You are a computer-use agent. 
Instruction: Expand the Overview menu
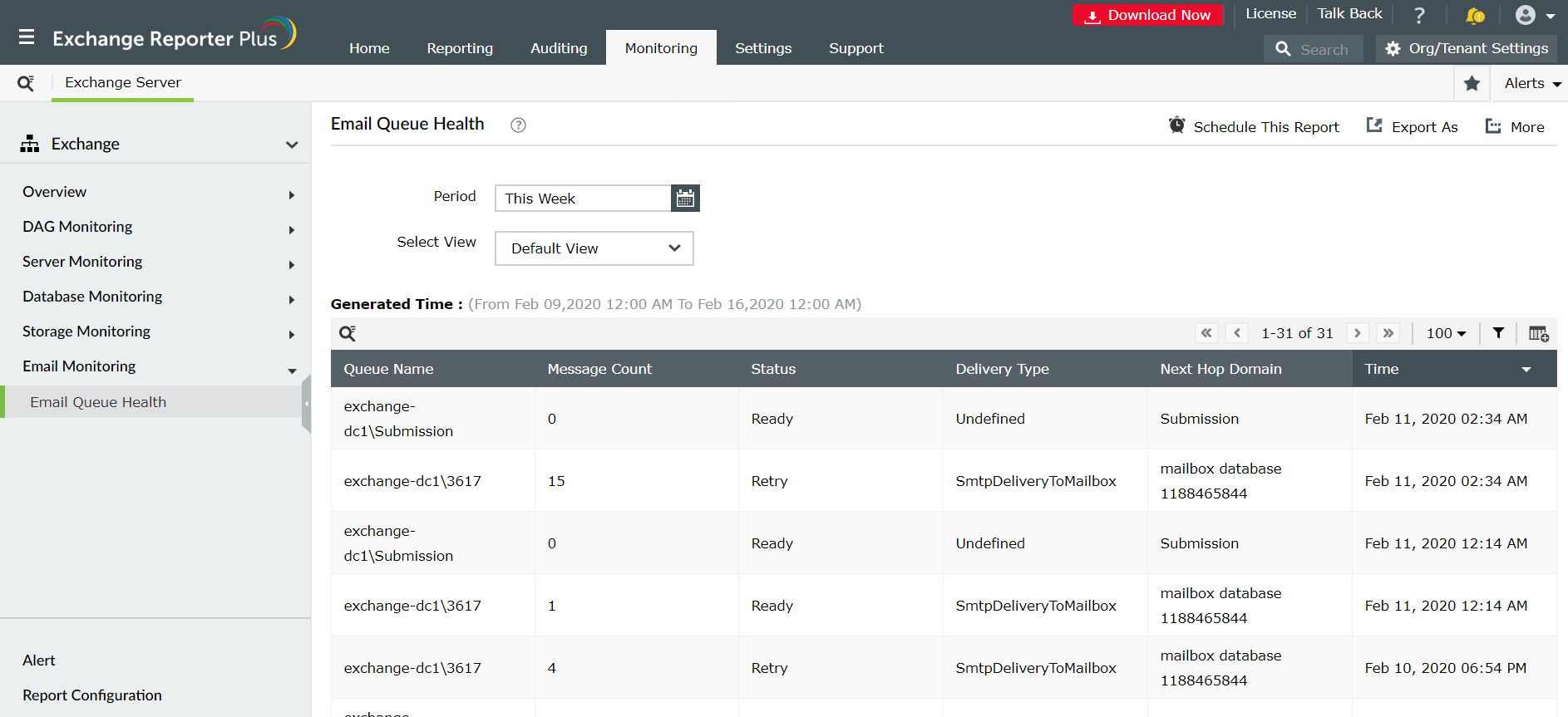coord(292,195)
